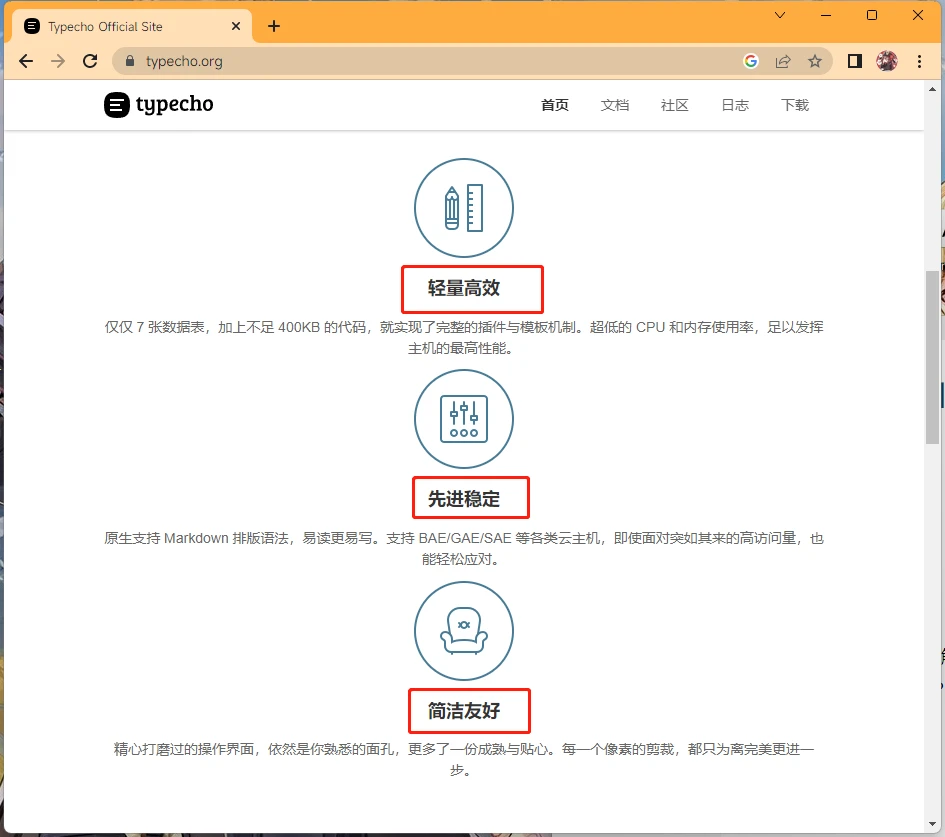This screenshot has width=945, height=837.
Task: Toggle the browser side panel
Action: pos(854,61)
